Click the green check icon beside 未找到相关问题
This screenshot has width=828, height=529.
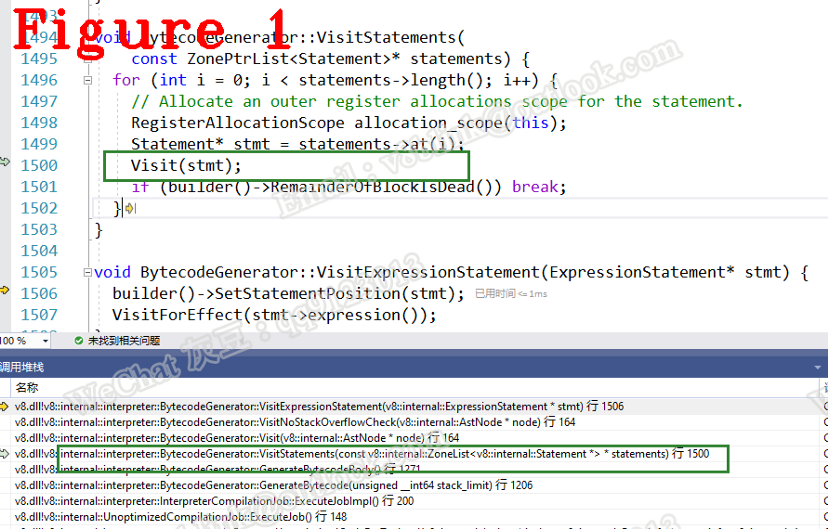tap(79, 341)
